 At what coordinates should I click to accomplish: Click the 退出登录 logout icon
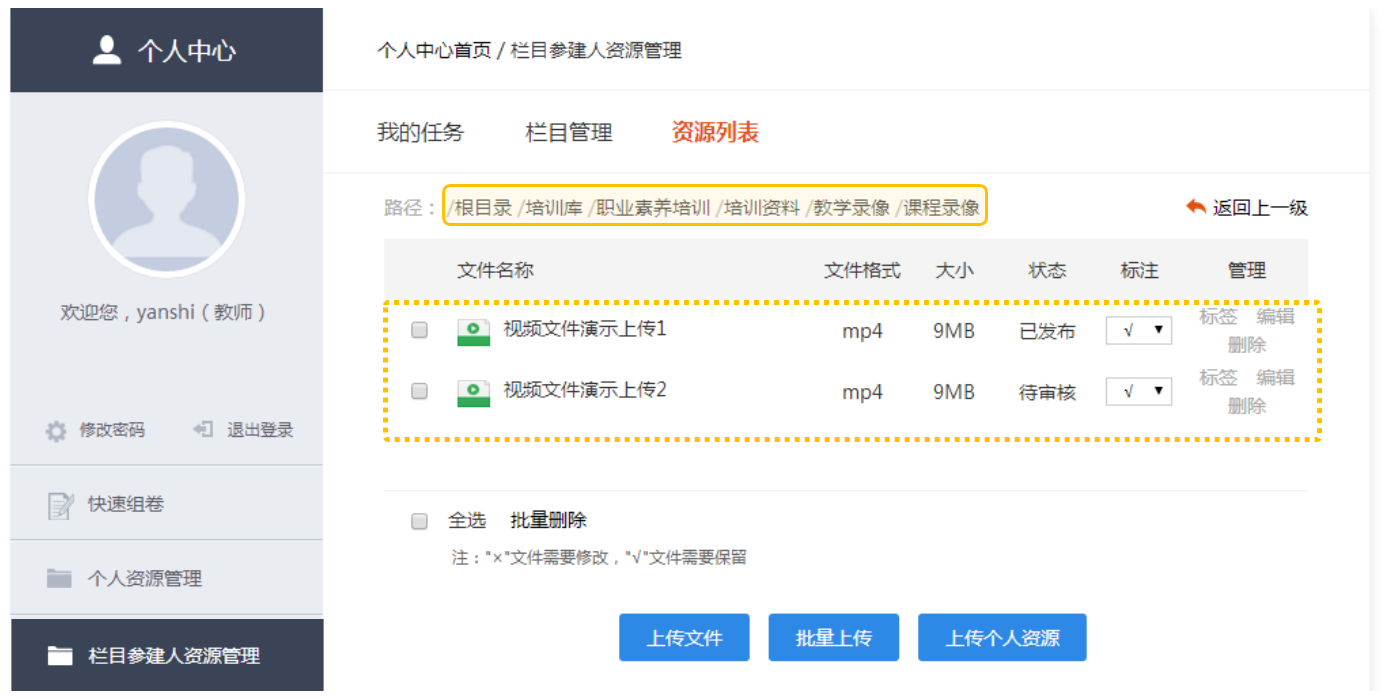tap(204, 430)
